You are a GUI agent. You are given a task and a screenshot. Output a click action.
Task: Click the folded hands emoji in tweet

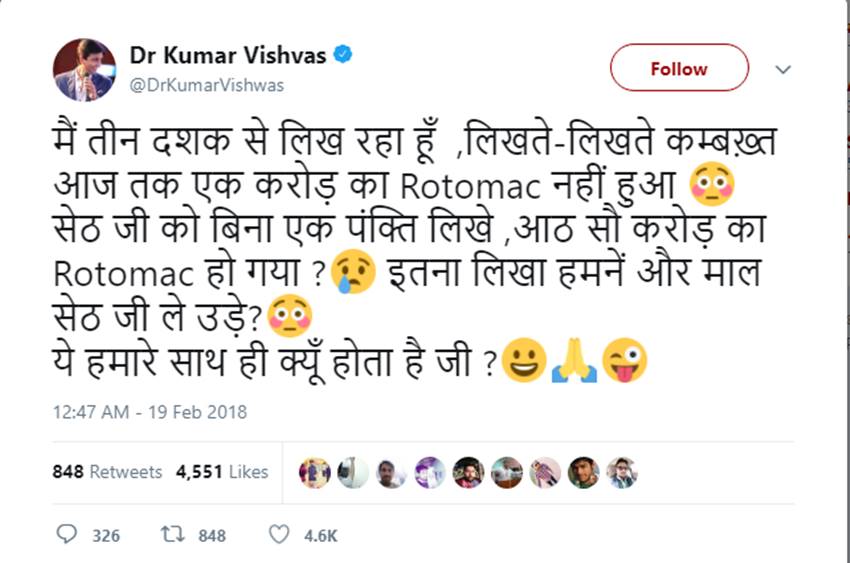pyautogui.click(x=574, y=362)
